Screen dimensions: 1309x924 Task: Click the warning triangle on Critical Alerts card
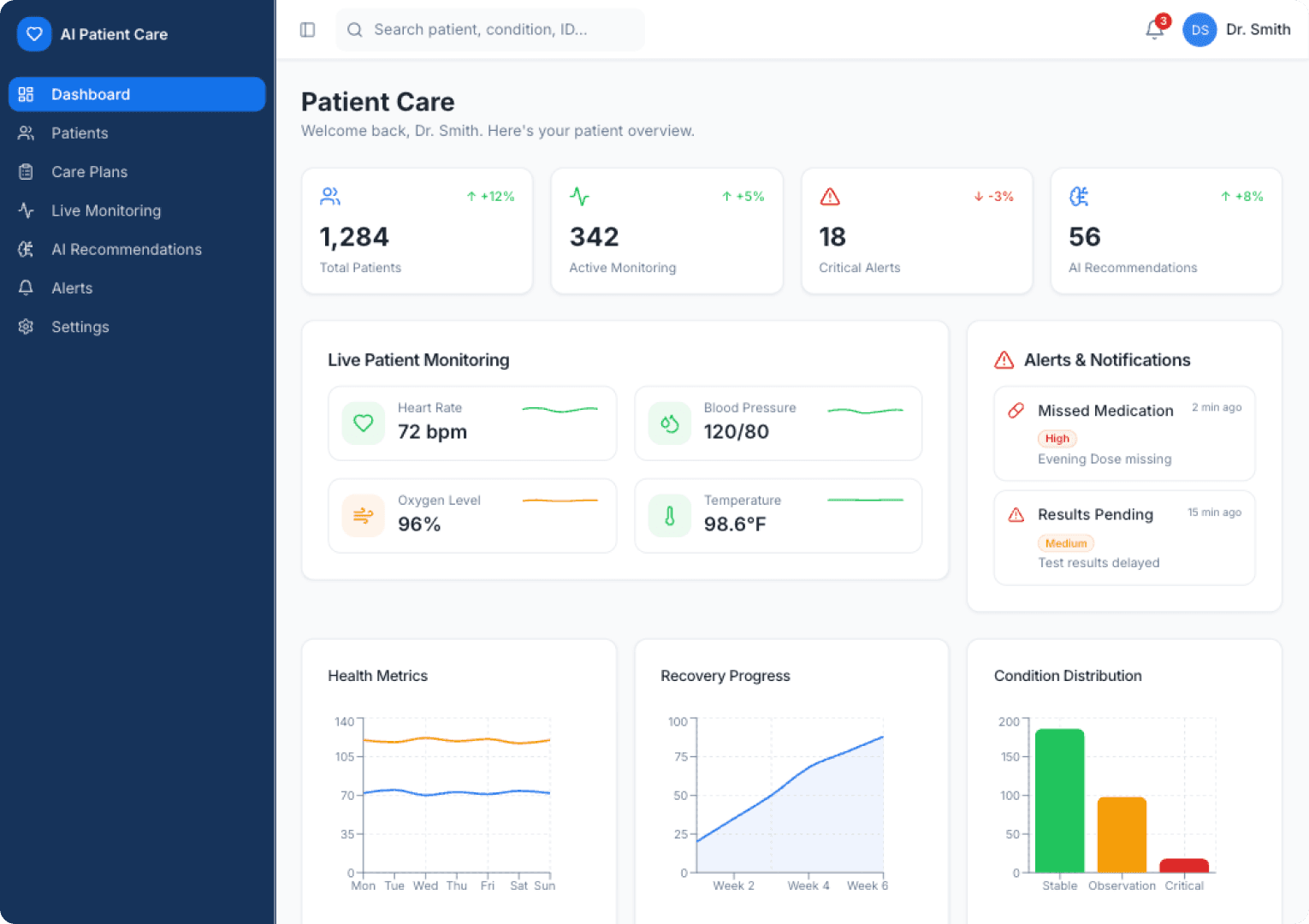(829, 196)
